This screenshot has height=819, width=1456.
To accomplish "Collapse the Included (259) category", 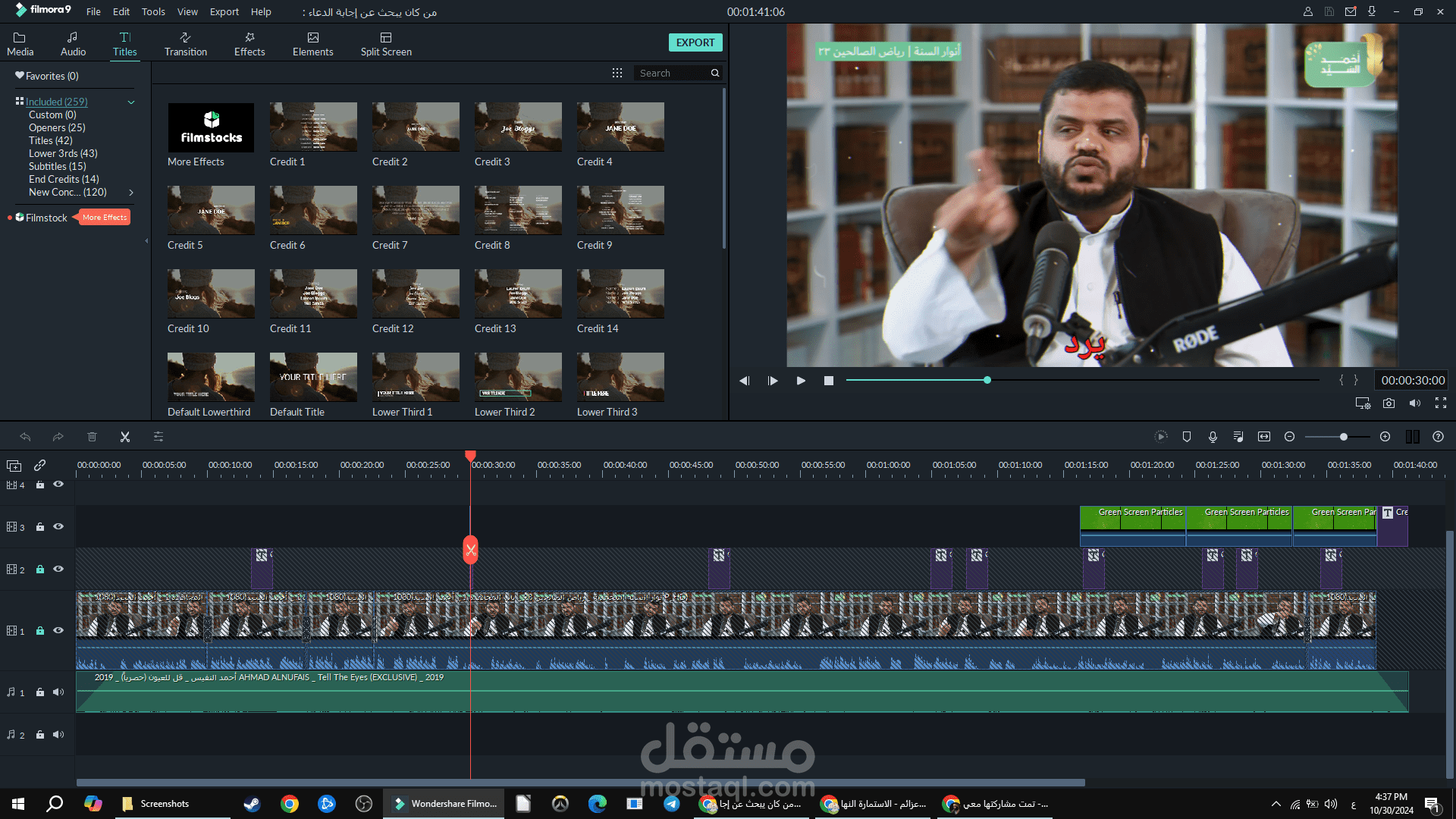I will coord(131,102).
